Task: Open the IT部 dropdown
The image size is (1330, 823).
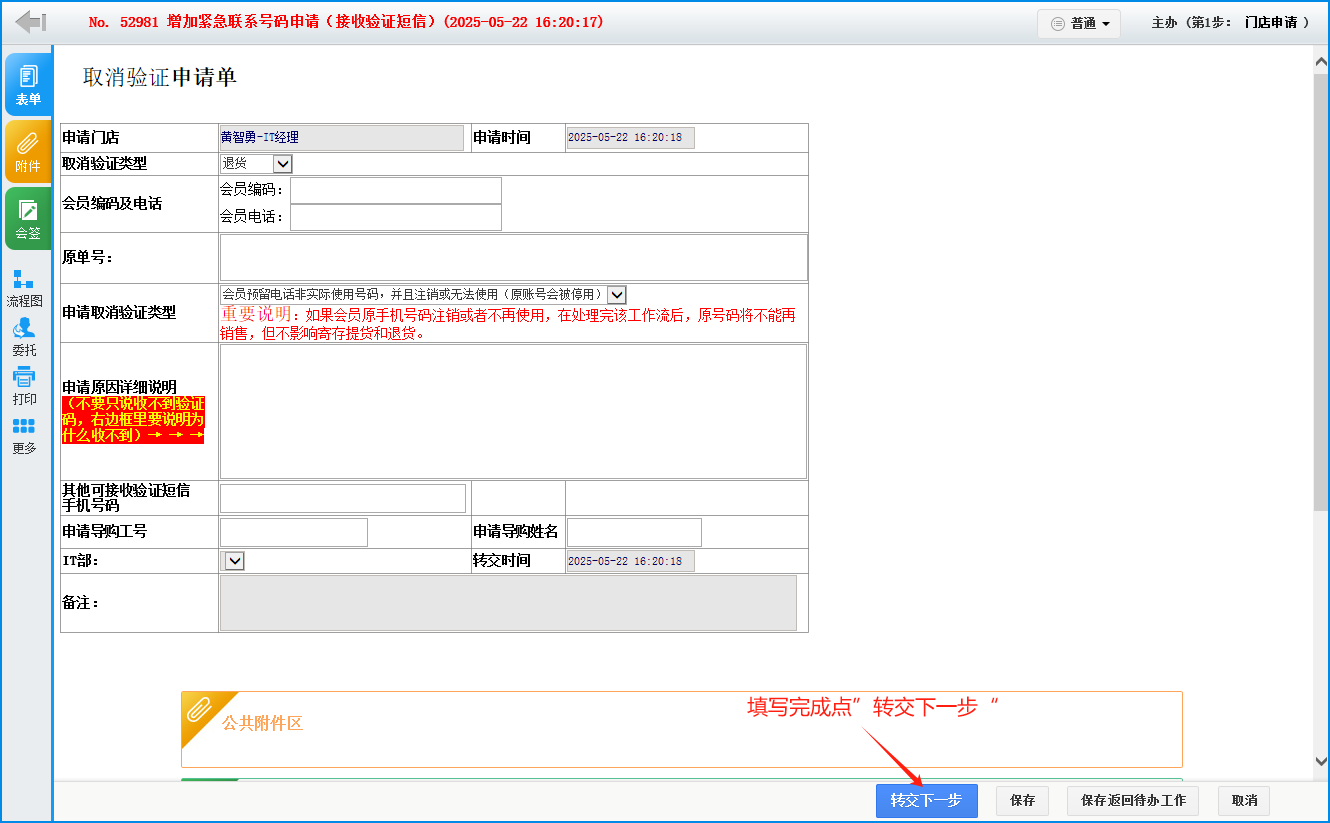Action: click(234, 561)
